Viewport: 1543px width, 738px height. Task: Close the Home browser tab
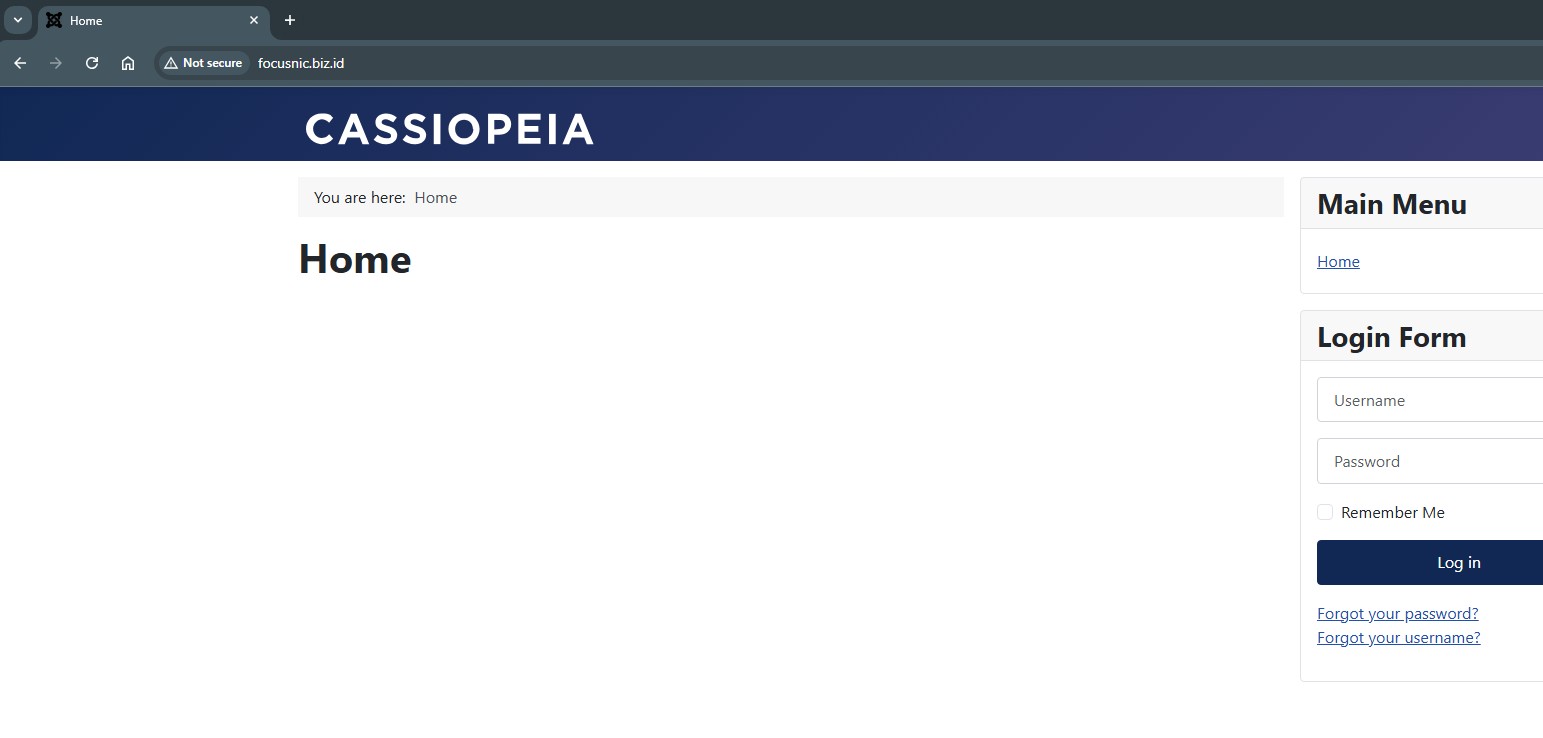tap(254, 20)
